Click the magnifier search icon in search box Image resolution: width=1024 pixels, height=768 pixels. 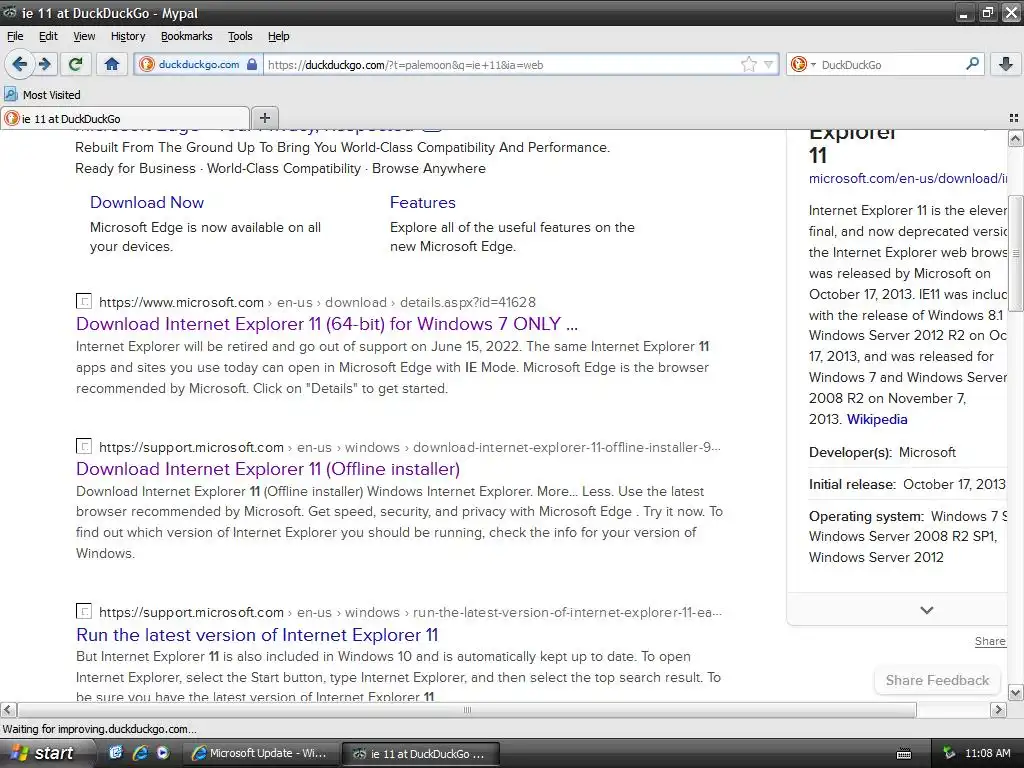[x=972, y=64]
